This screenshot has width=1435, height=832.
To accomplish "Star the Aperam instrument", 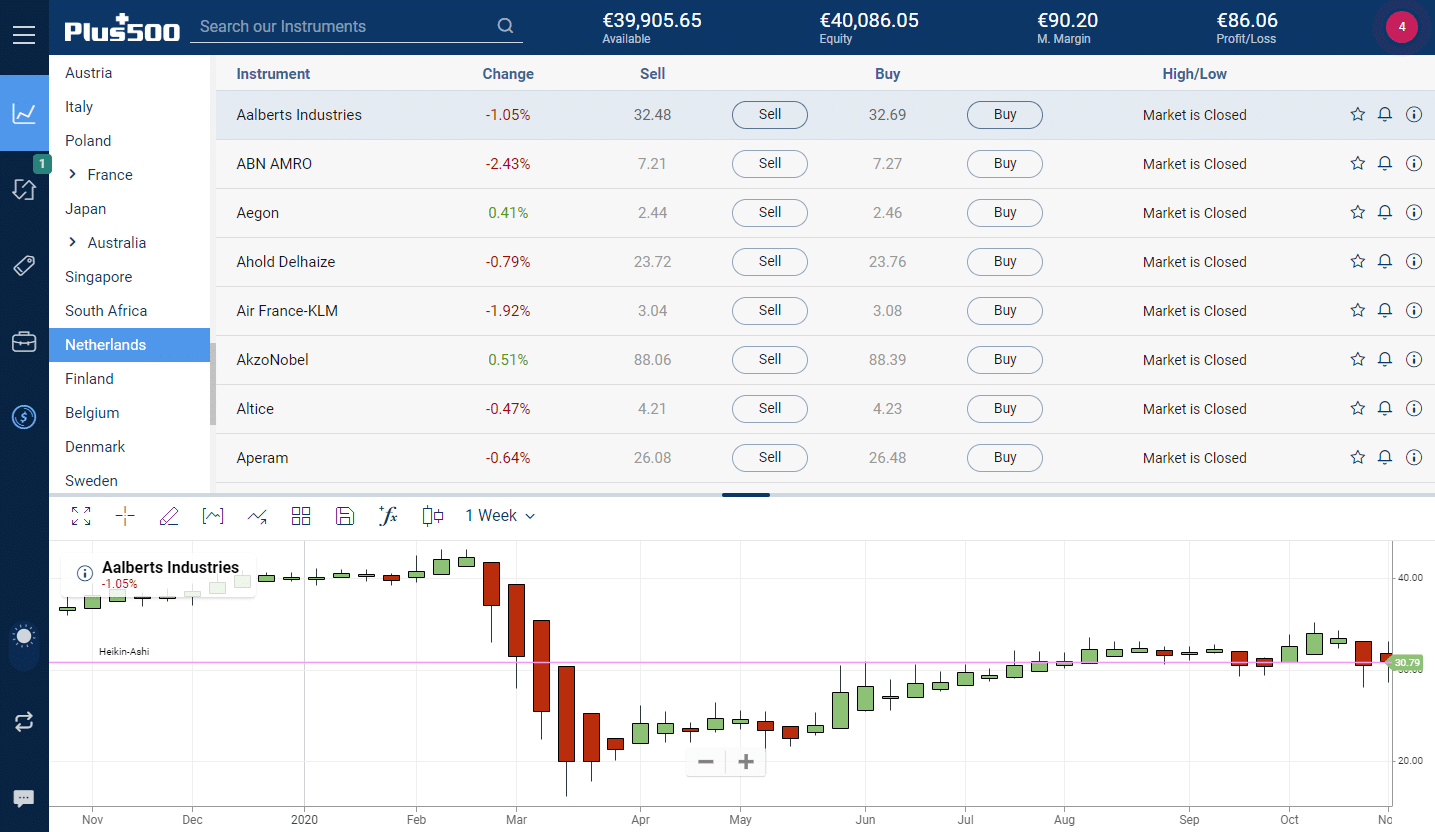I will [x=1358, y=457].
